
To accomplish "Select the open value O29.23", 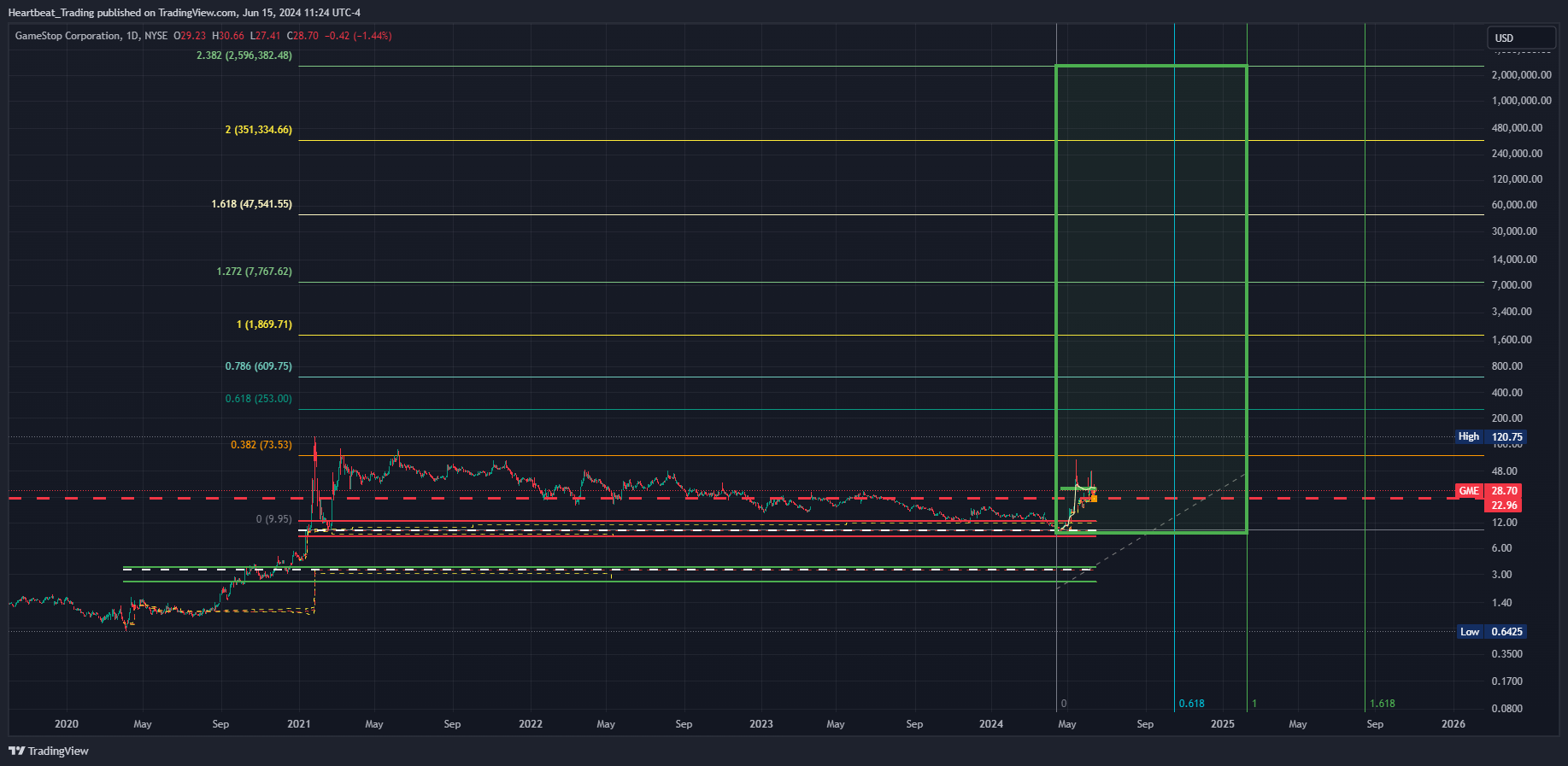I will click(x=190, y=36).
